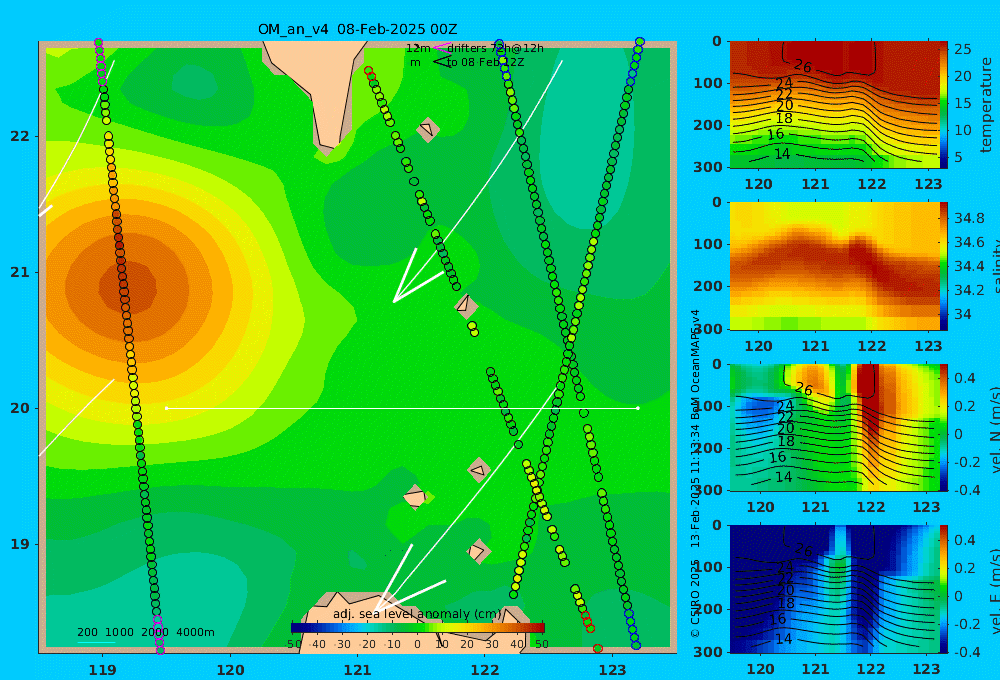Click the salinity colorbar
1000x680 pixels.
pyautogui.click(x=944, y=266)
